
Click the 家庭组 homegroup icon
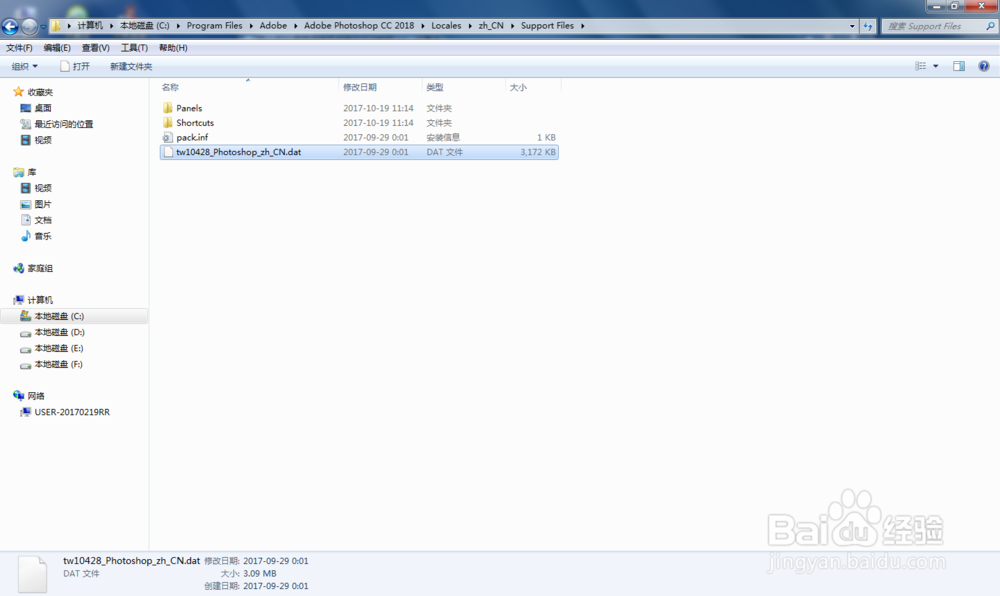tap(18, 268)
